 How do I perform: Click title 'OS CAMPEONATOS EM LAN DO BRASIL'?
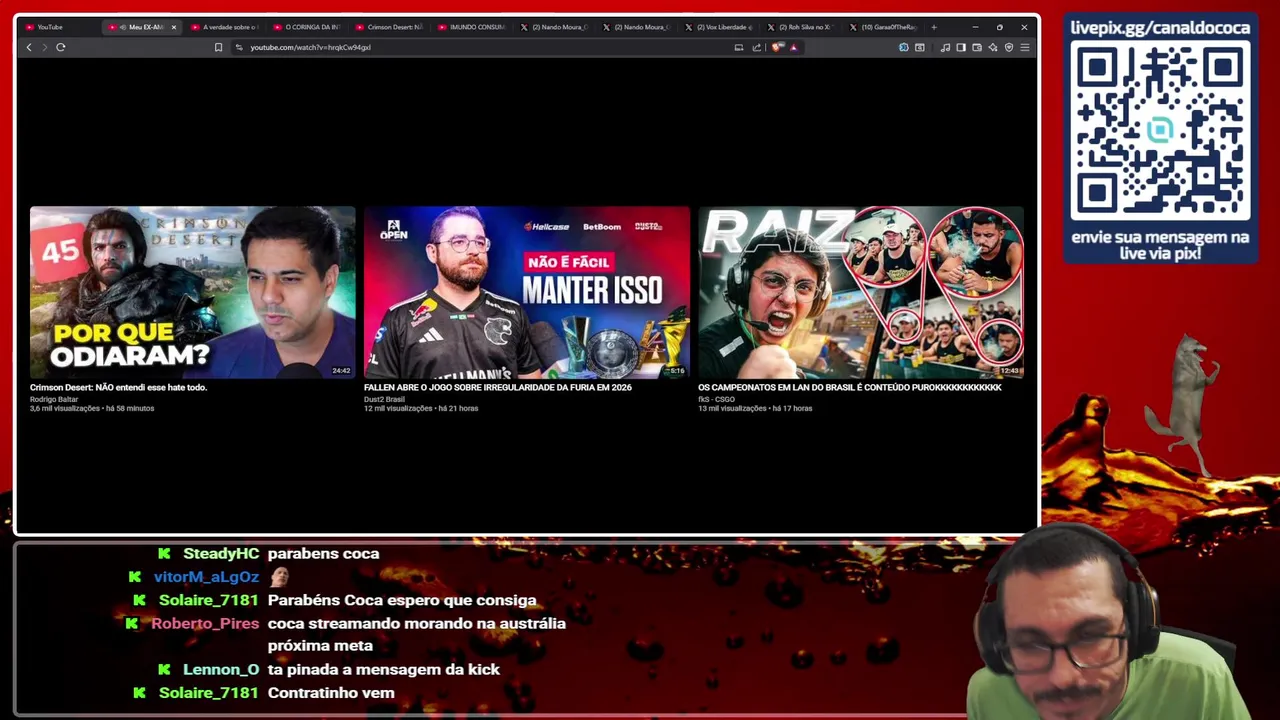click(x=849, y=387)
